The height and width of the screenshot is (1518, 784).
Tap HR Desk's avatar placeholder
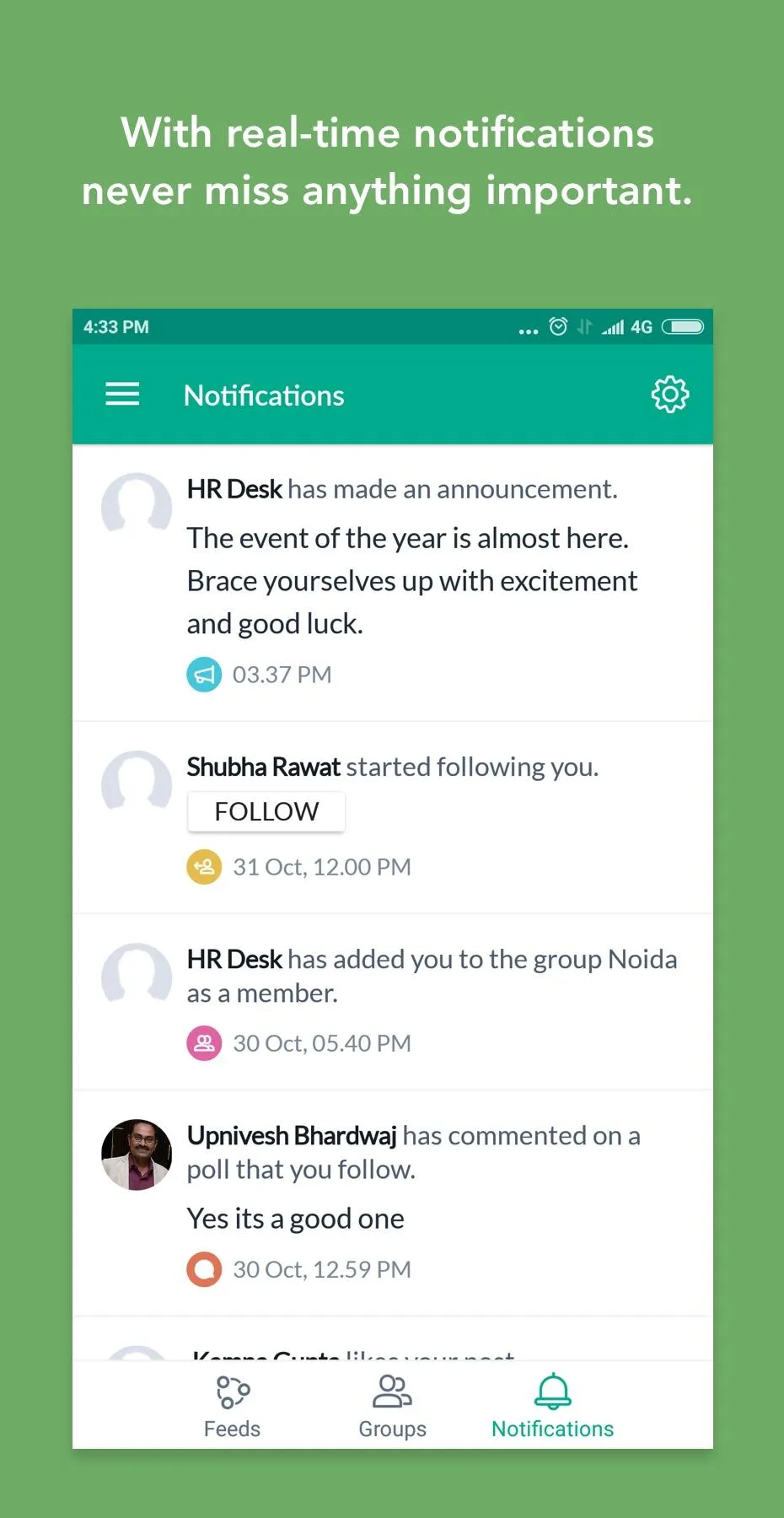[136, 508]
